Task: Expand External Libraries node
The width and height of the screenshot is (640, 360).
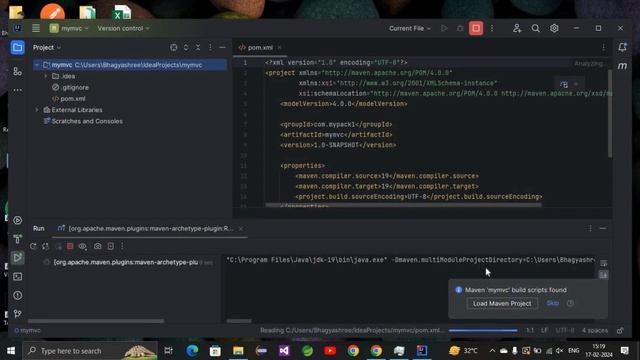Action: (37, 110)
